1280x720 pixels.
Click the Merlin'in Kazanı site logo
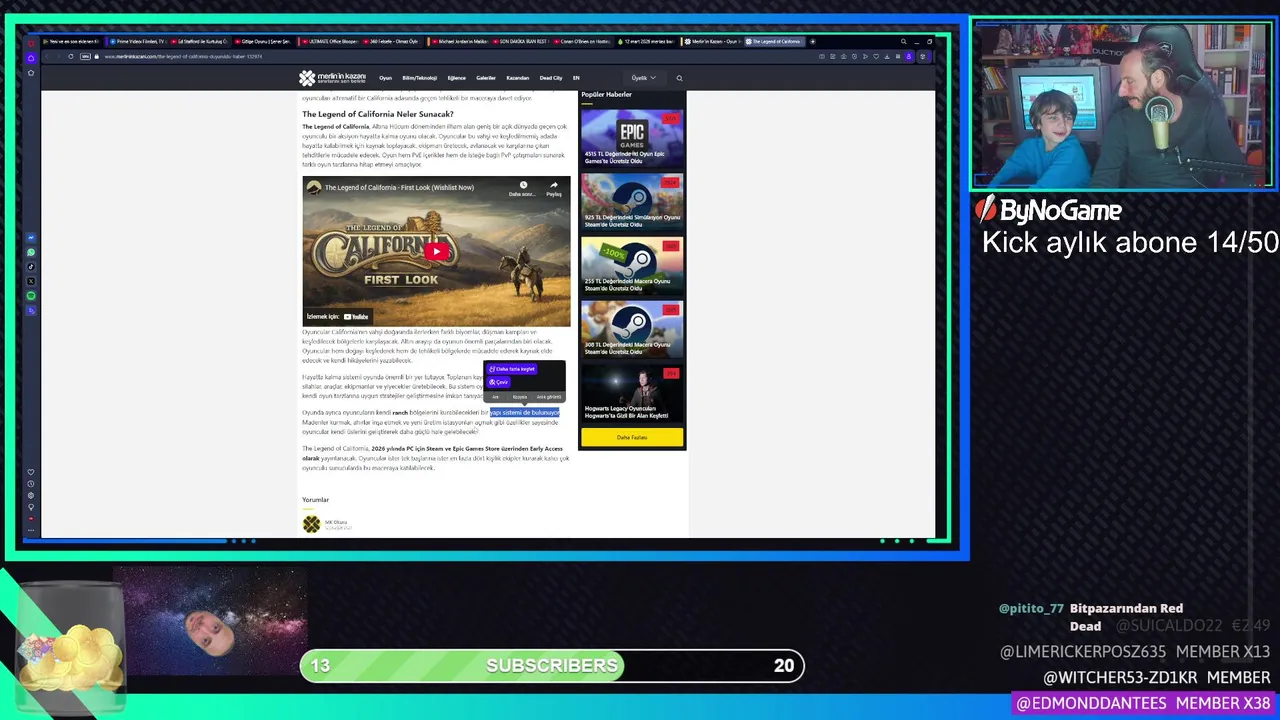332,78
